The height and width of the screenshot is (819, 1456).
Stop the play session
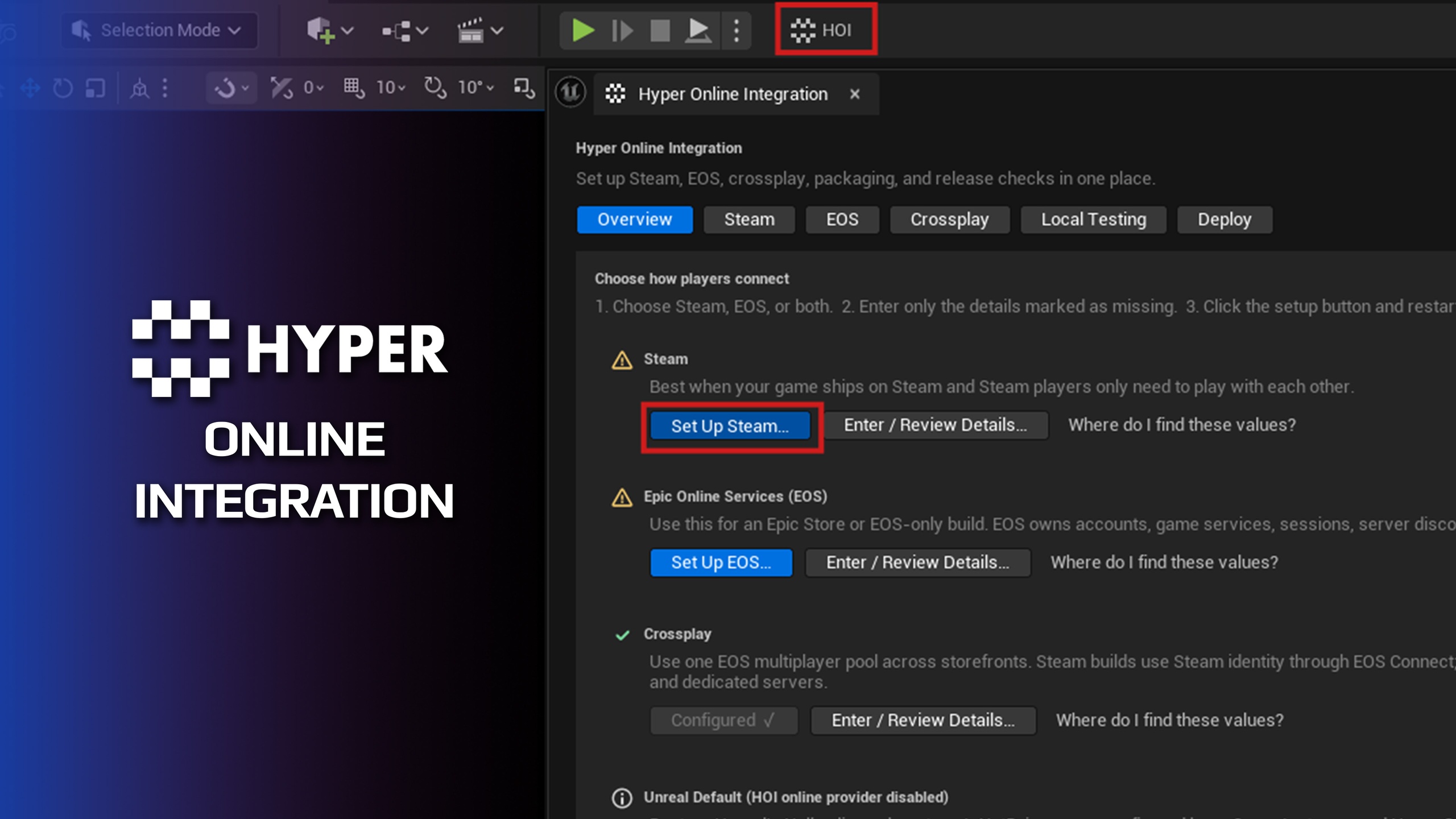tap(660, 30)
